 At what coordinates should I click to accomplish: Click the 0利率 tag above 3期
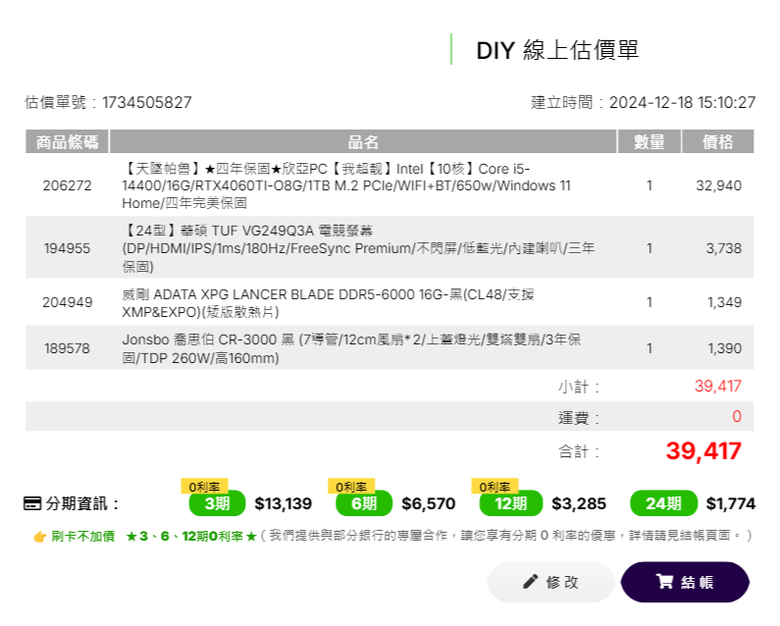204,486
